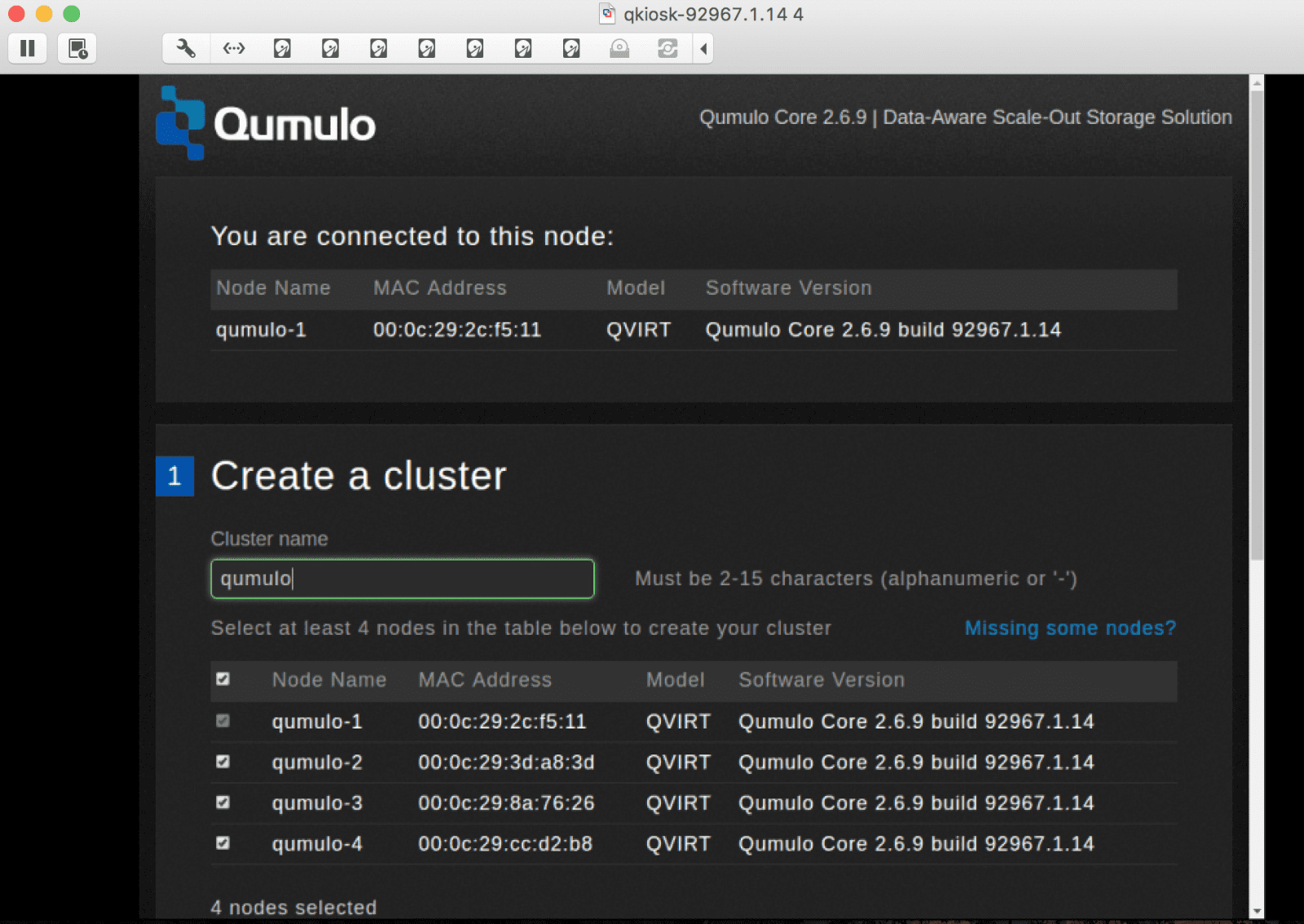This screenshot has width=1304, height=924.
Task: Select the qumulo-1 row in connected node table
Action: click(x=570, y=330)
